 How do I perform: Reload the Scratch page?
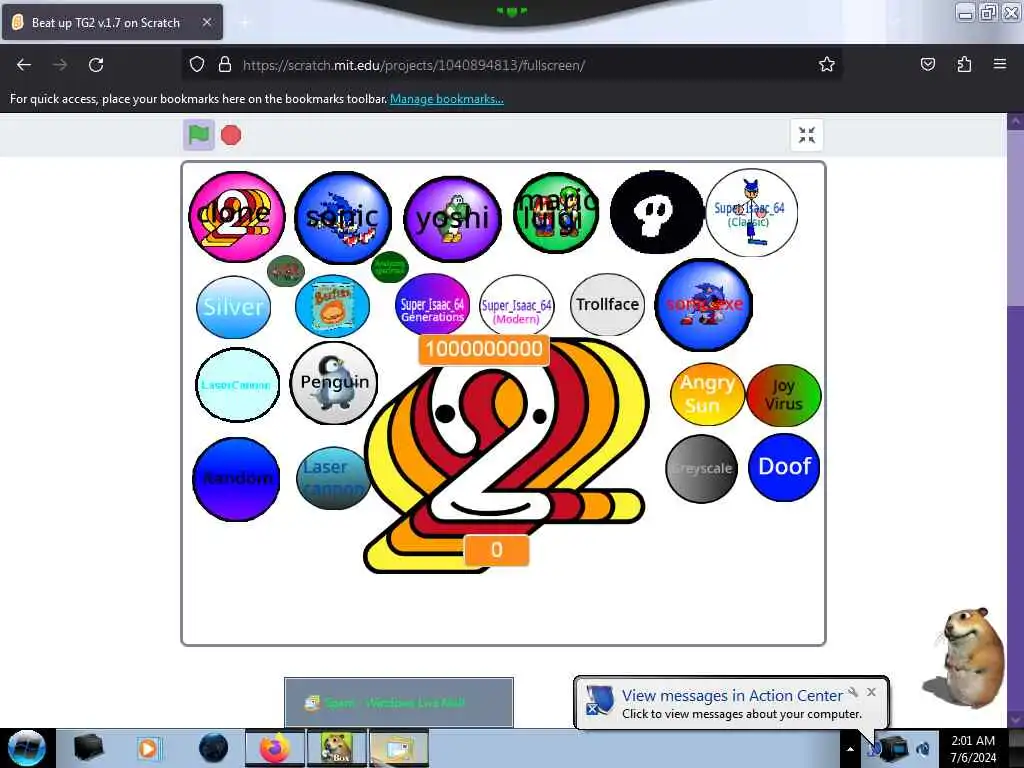point(96,65)
